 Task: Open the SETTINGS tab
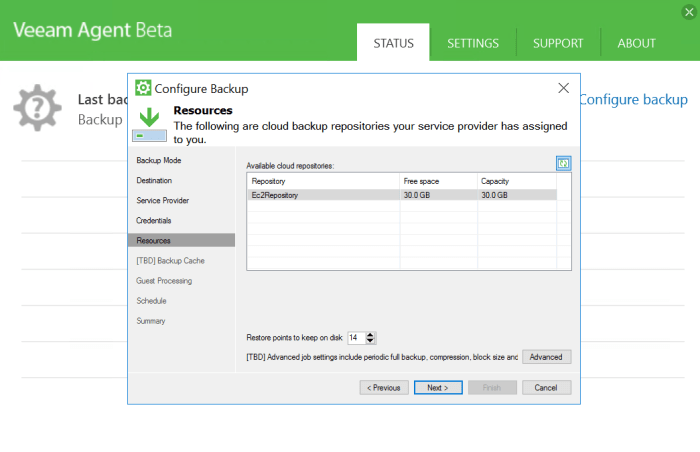coord(473,43)
